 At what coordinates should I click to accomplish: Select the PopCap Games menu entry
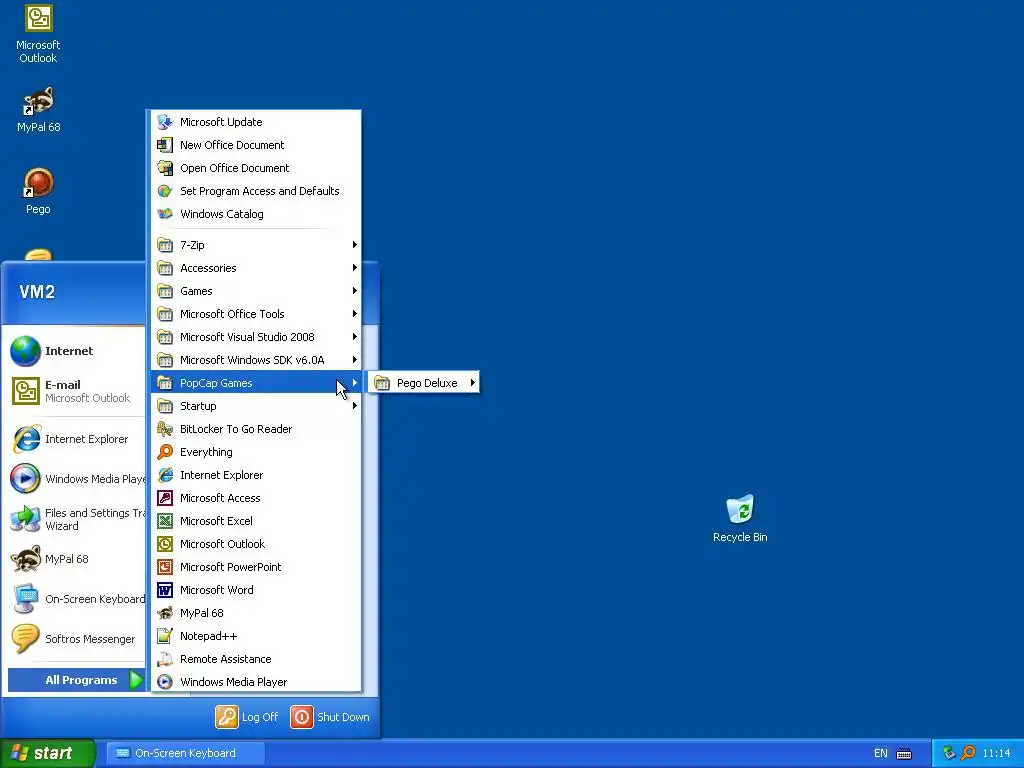tap(256, 383)
